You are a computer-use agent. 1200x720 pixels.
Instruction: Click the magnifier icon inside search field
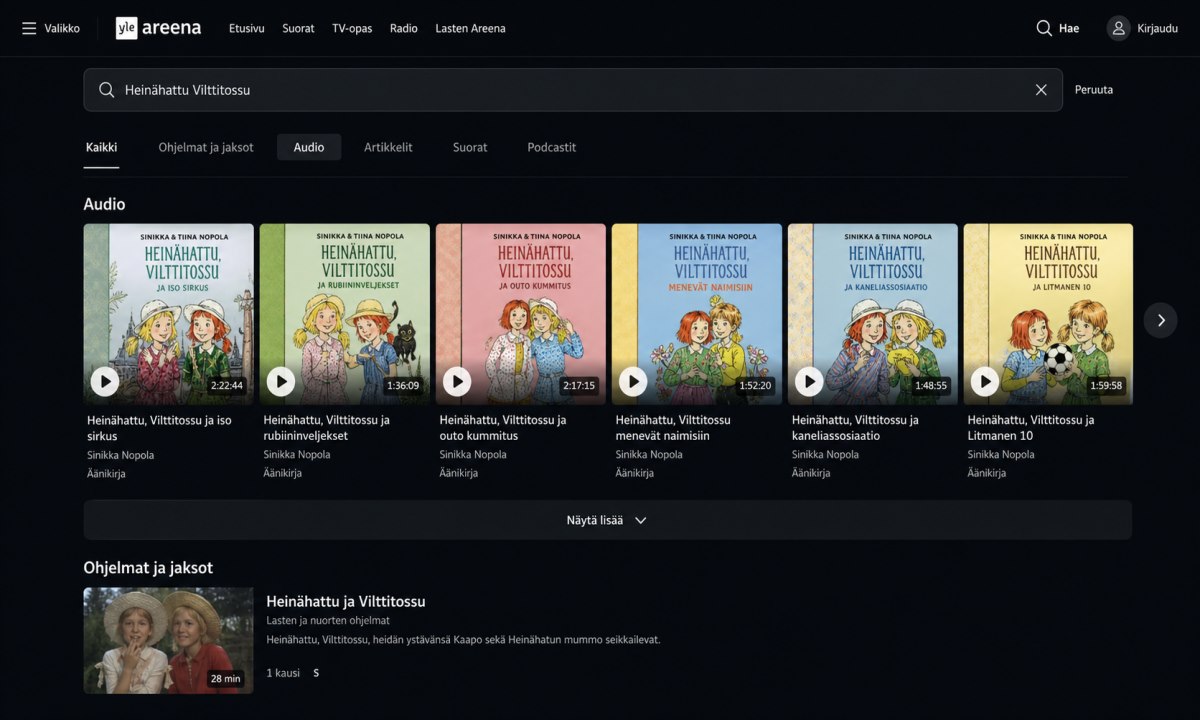coord(107,90)
